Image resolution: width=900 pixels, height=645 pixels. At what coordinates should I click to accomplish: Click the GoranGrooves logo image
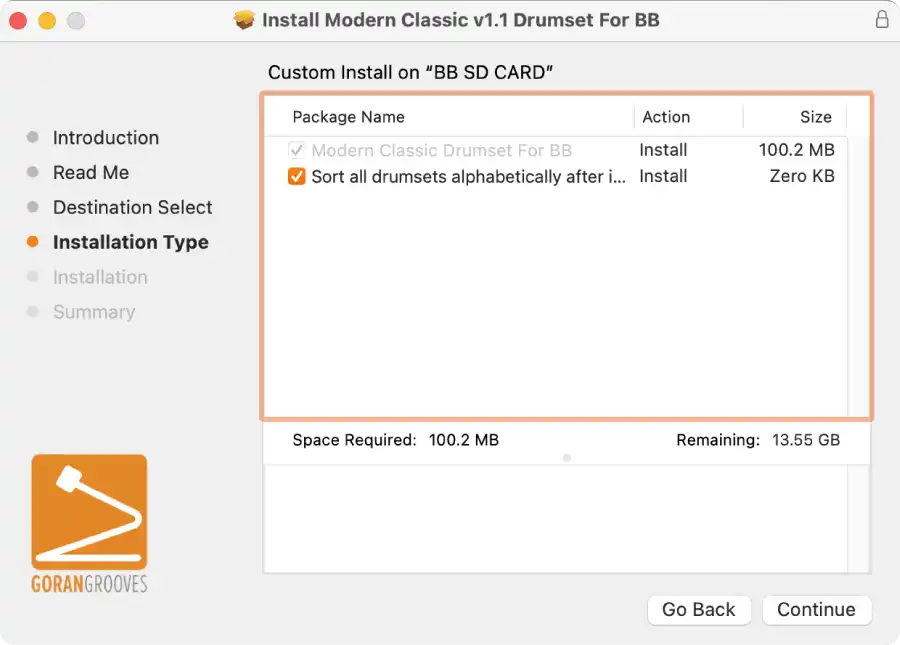(x=90, y=523)
